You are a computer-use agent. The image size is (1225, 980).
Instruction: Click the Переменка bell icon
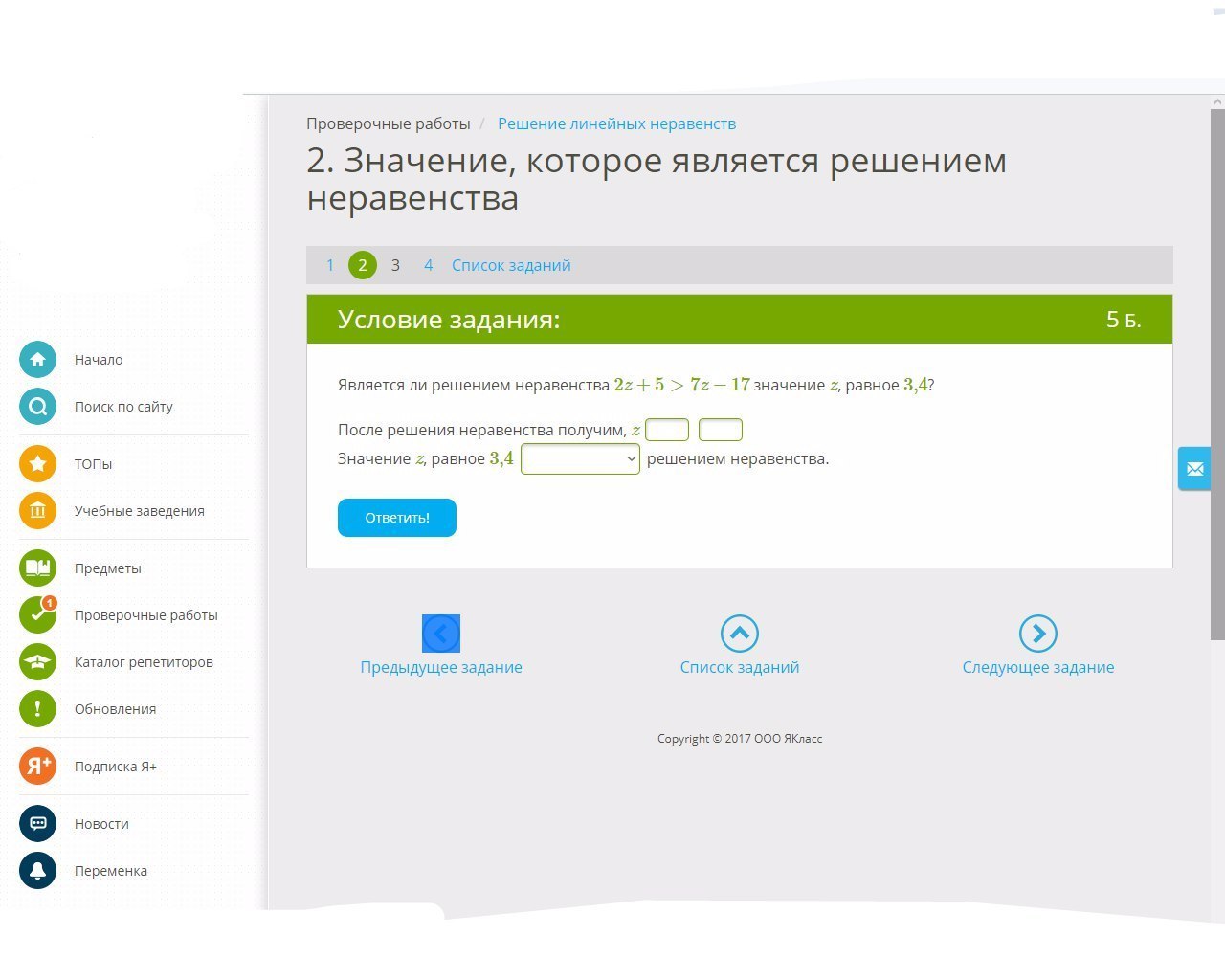pyautogui.click(x=37, y=871)
